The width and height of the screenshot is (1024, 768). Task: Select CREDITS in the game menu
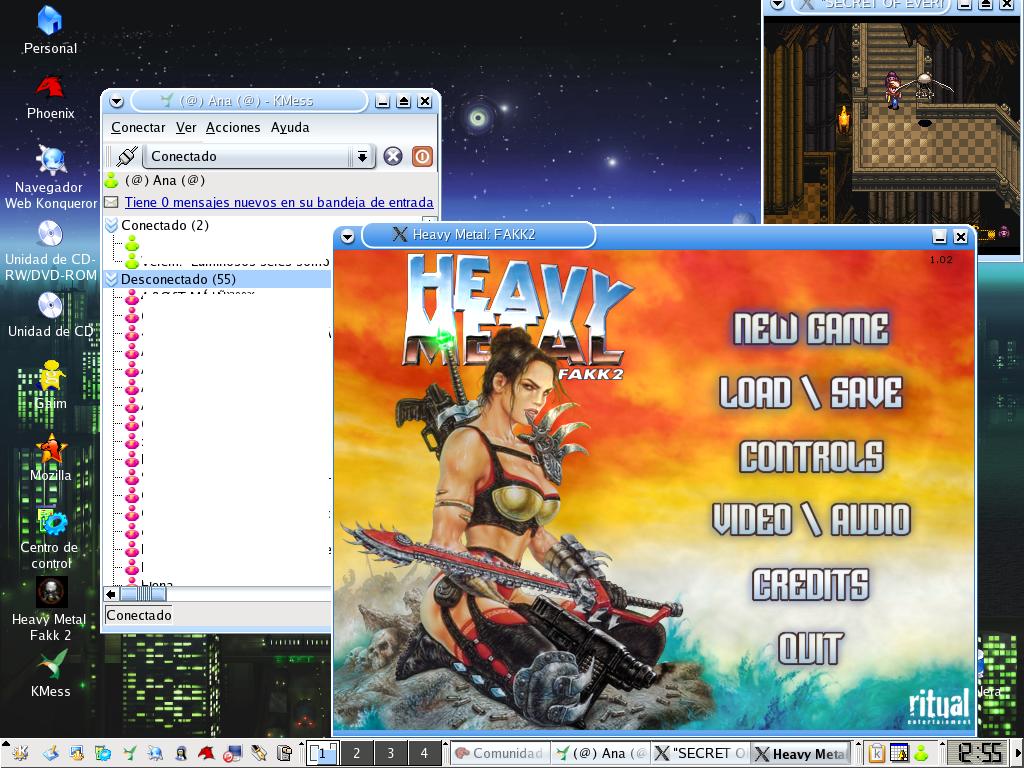810,584
